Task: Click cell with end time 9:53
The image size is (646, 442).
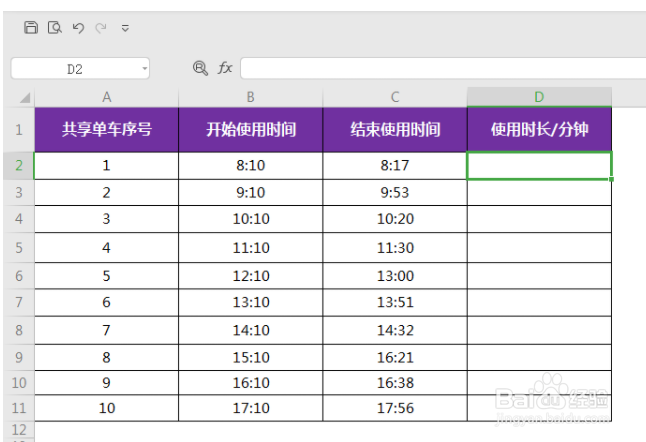Action: click(395, 192)
